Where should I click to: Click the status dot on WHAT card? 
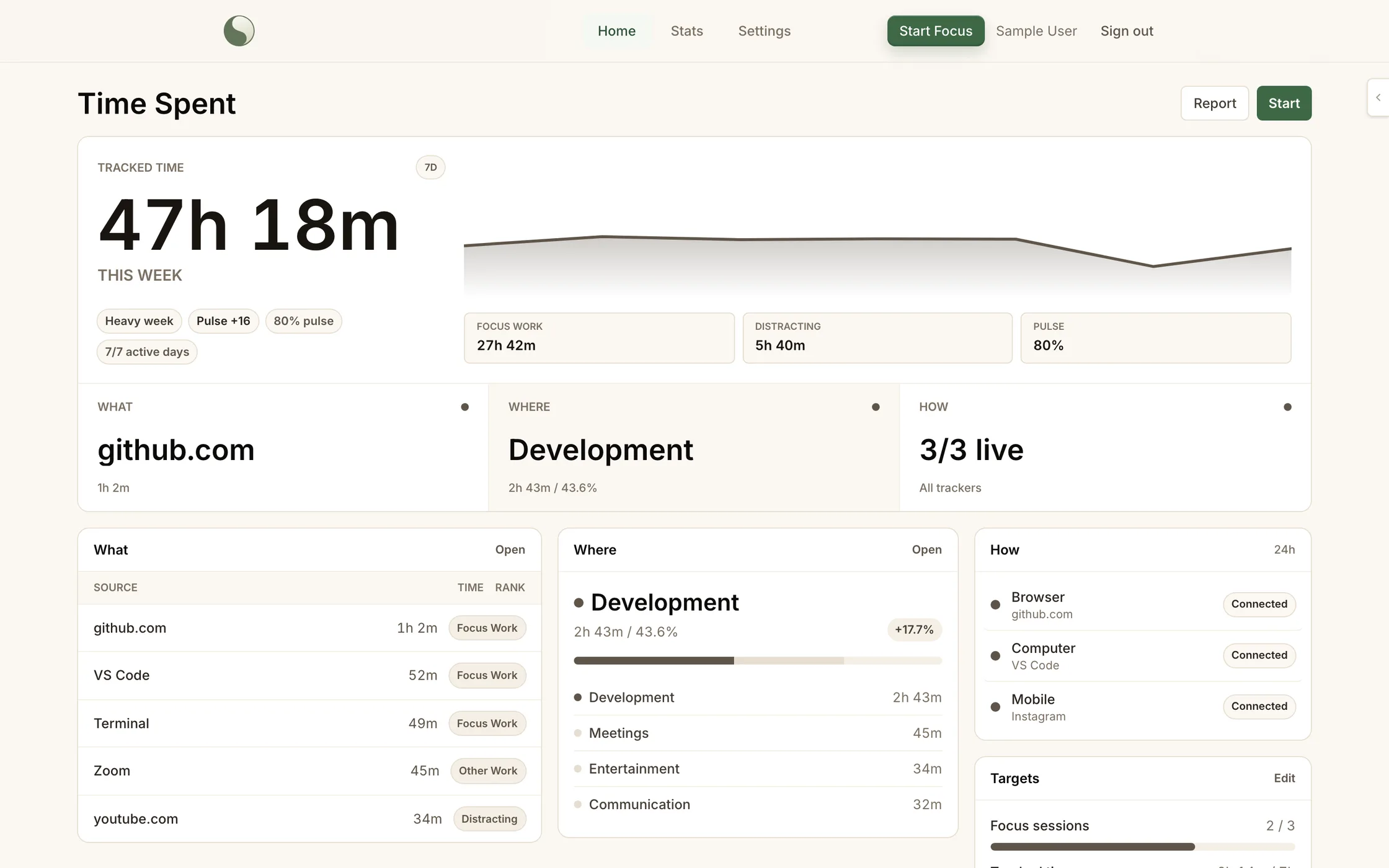point(465,407)
